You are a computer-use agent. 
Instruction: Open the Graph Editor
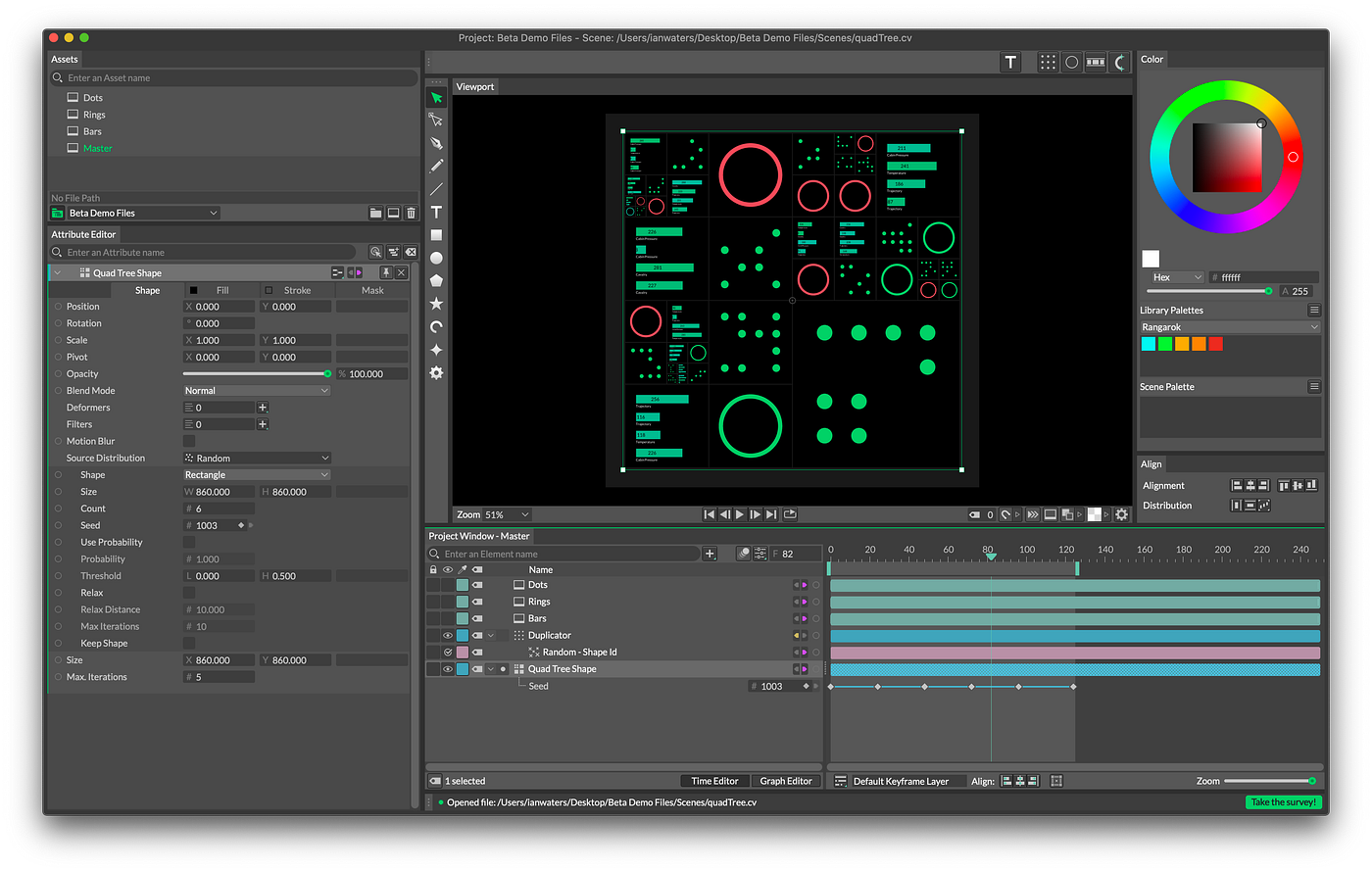pos(786,781)
